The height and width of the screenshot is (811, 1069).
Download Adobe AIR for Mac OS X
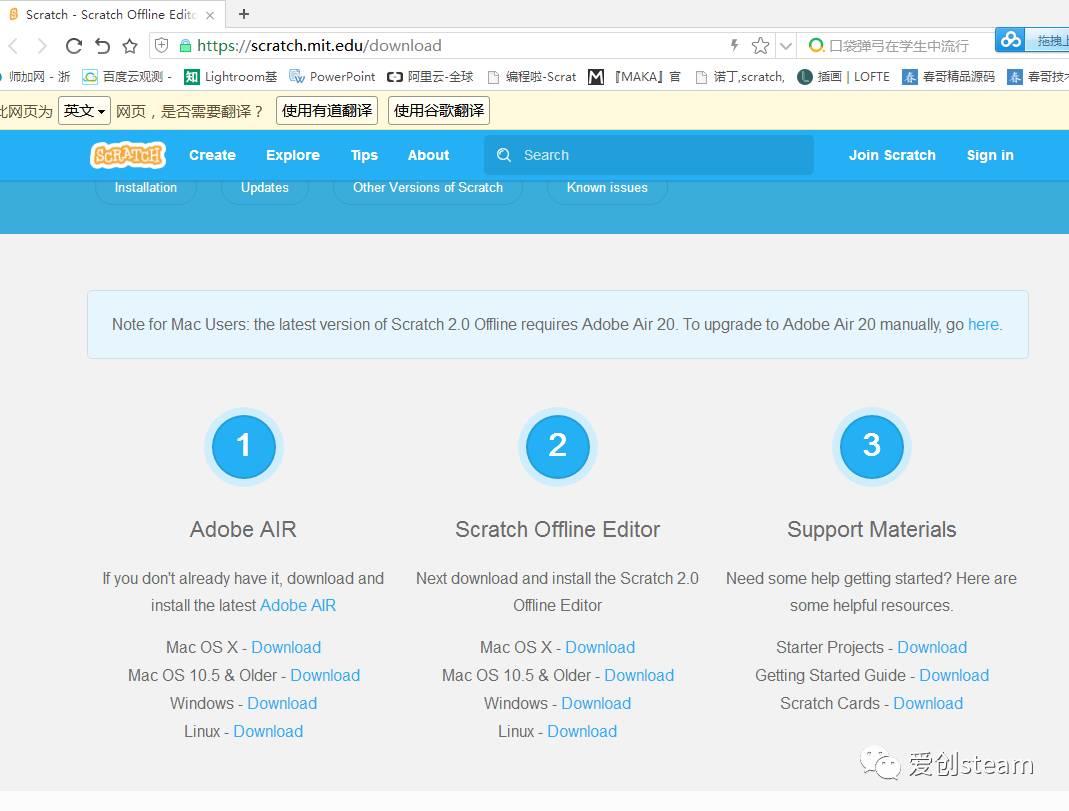pos(286,647)
